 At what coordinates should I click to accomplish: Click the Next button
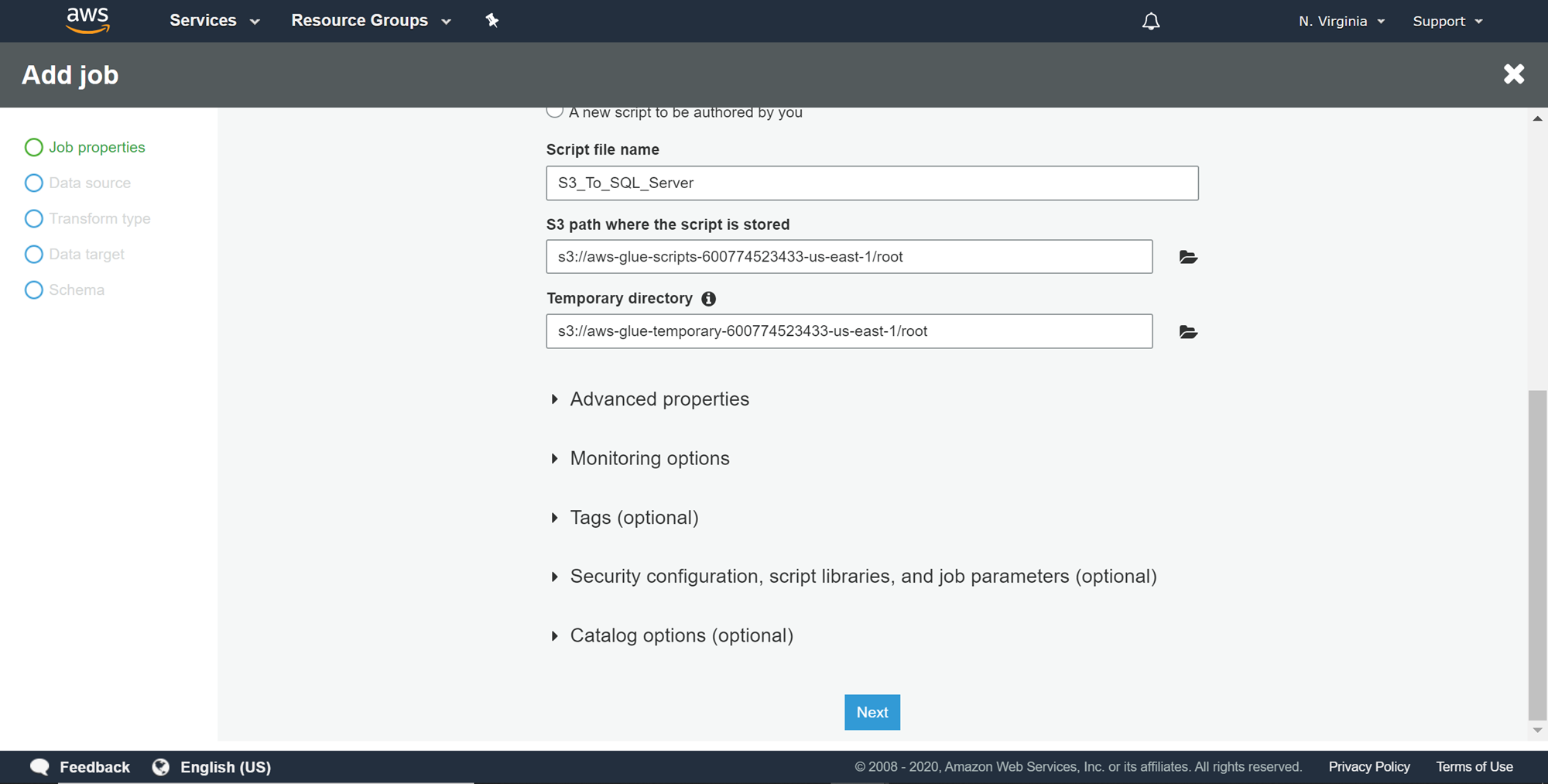872,712
